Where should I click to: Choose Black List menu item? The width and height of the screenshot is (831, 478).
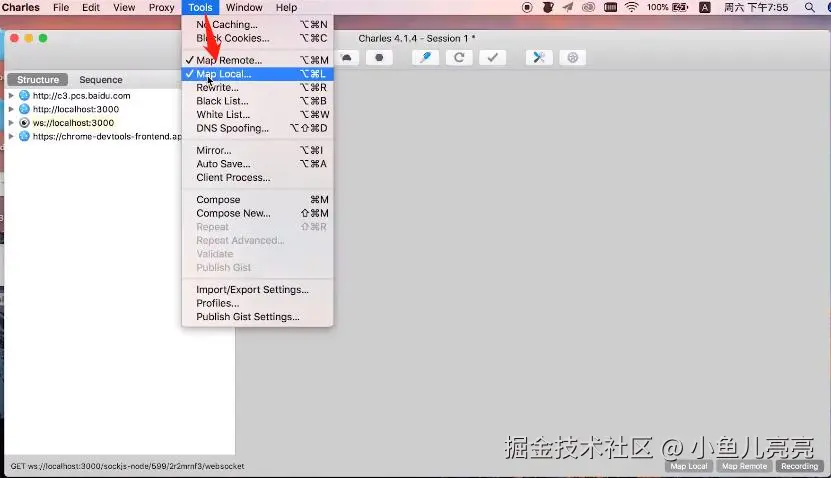coord(258,101)
